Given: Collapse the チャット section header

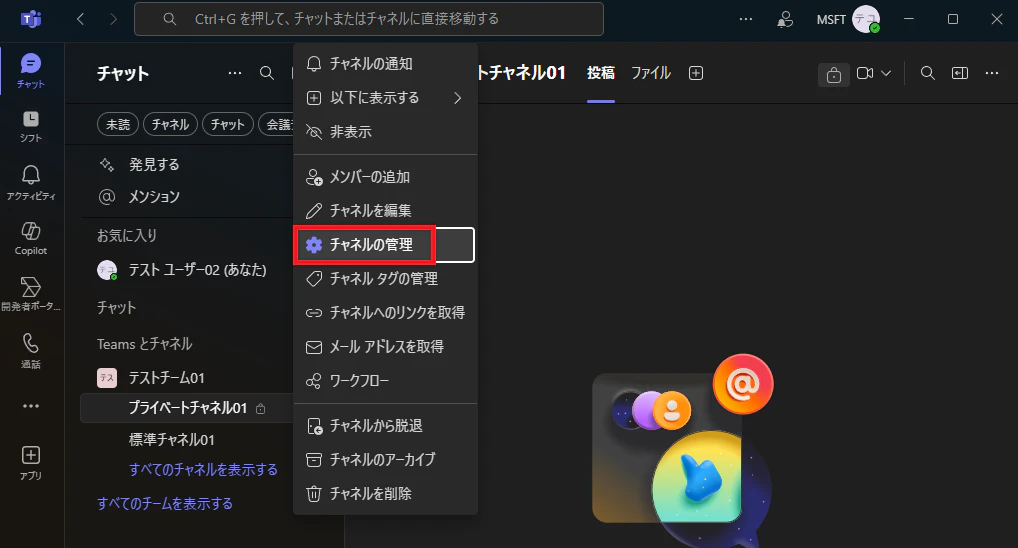Looking at the screenshot, I should point(116,307).
